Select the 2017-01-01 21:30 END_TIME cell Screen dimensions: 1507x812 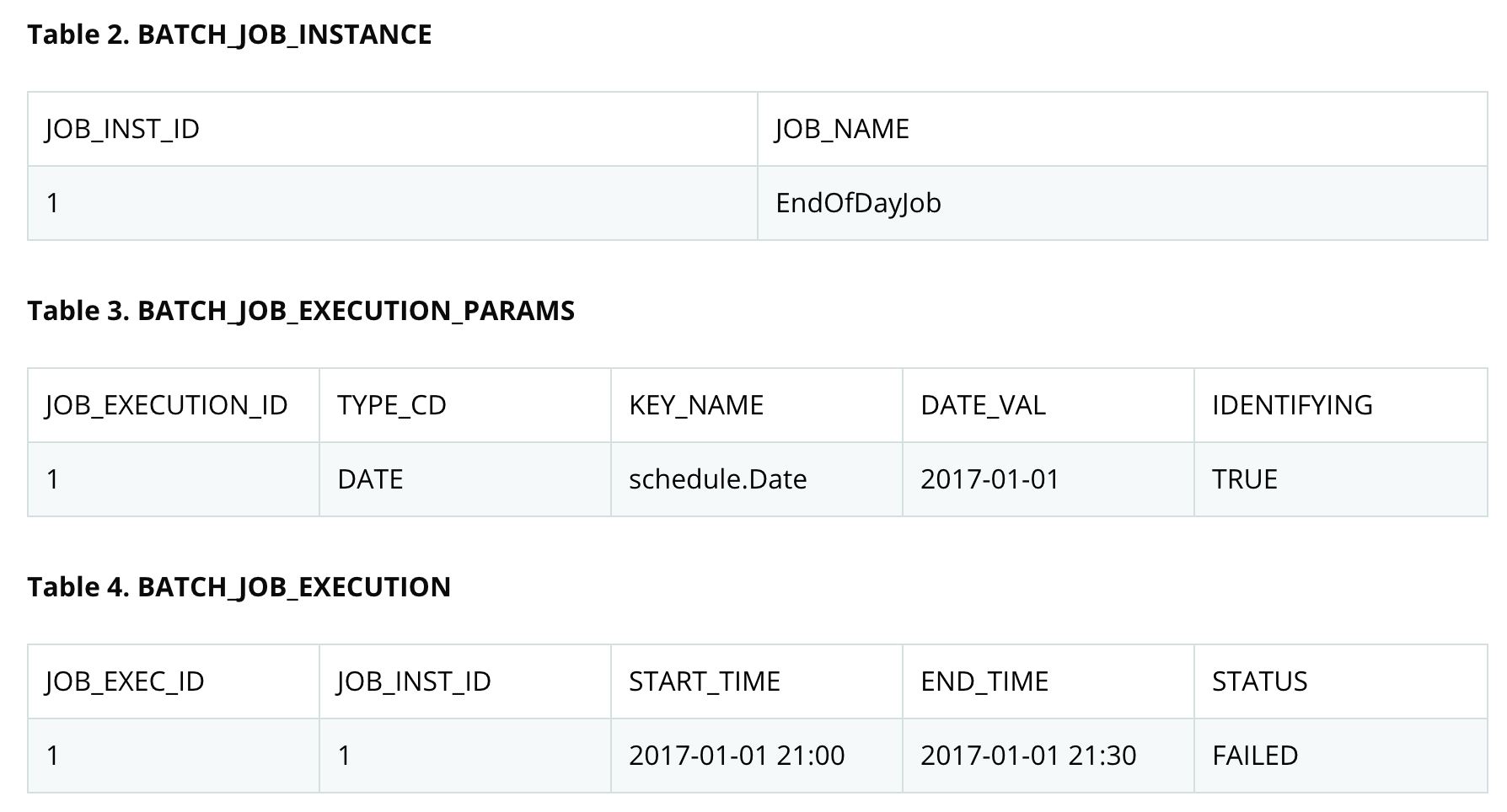[1048, 756]
